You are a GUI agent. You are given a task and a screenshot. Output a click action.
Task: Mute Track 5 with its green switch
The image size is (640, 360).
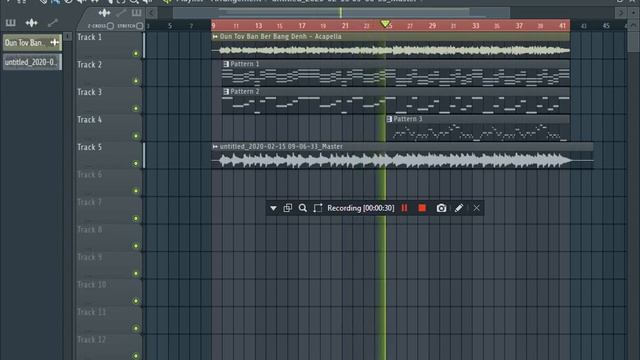(136, 164)
